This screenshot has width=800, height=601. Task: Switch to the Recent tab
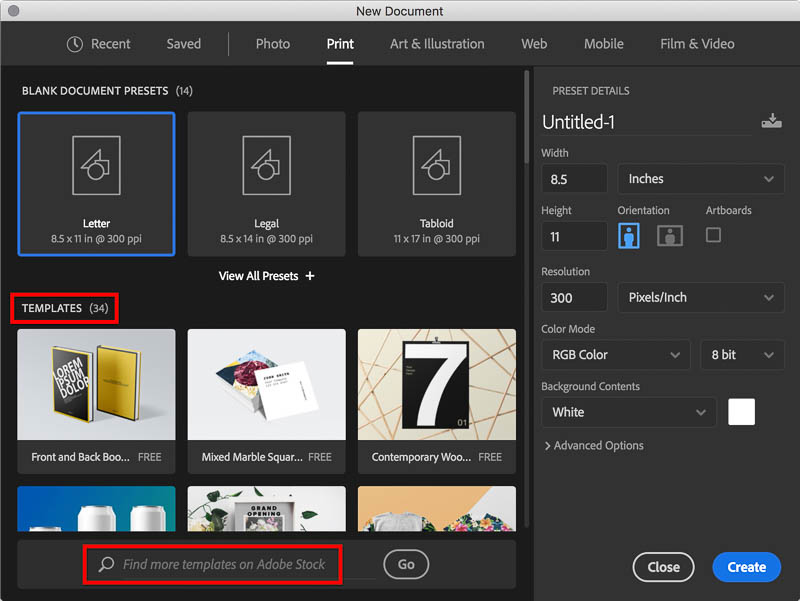coord(98,44)
